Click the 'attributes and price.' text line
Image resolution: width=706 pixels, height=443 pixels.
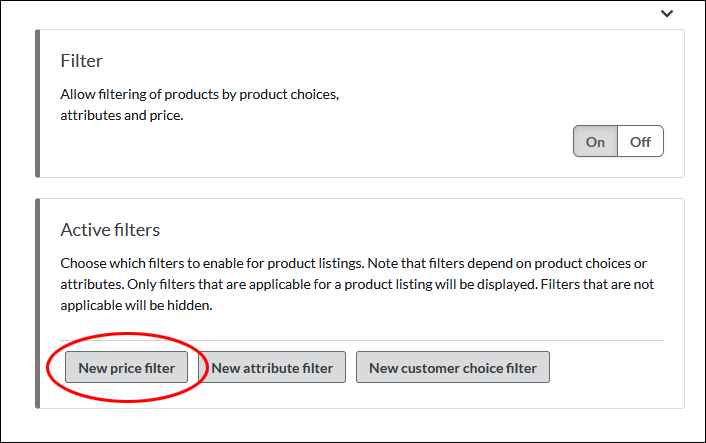(x=123, y=115)
